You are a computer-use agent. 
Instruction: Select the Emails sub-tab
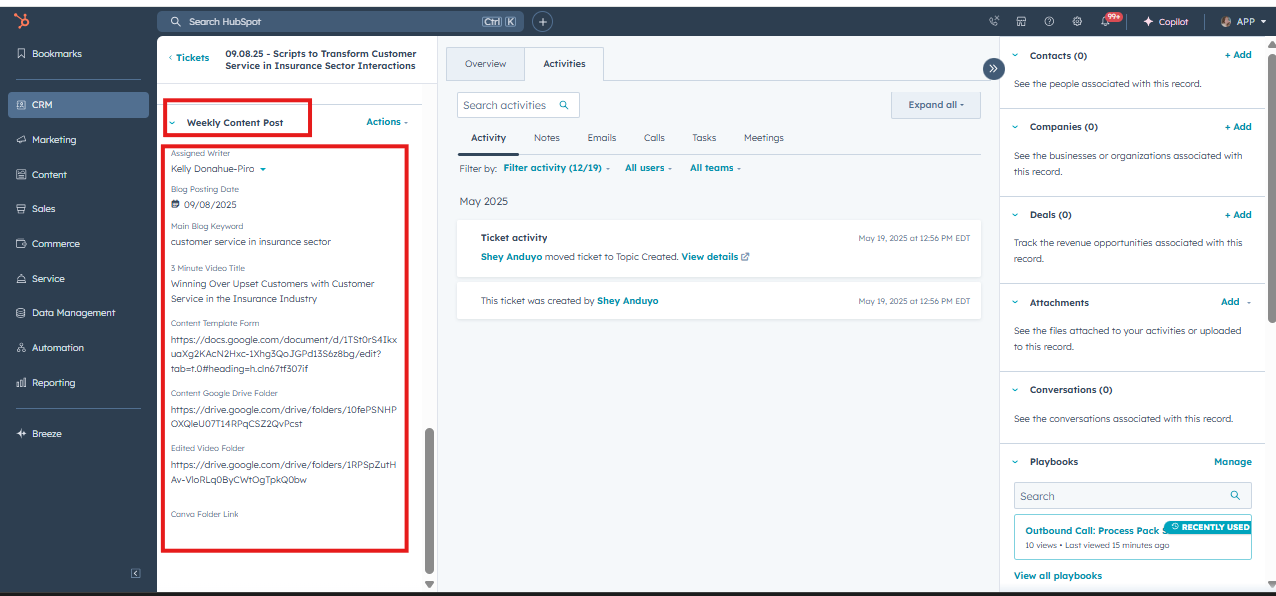click(x=602, y=138)
